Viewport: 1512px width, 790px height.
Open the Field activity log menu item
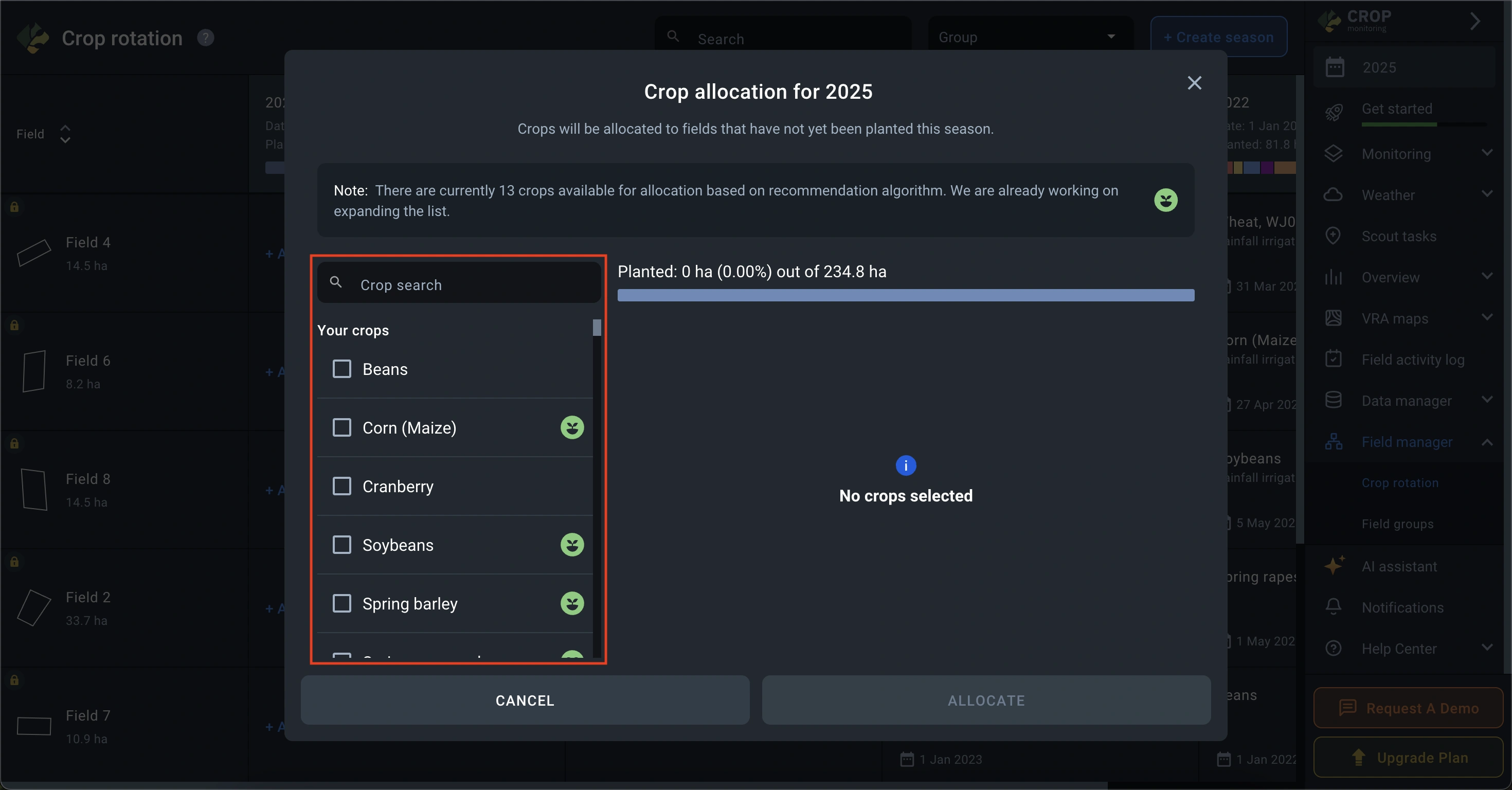click(1412, 359)
